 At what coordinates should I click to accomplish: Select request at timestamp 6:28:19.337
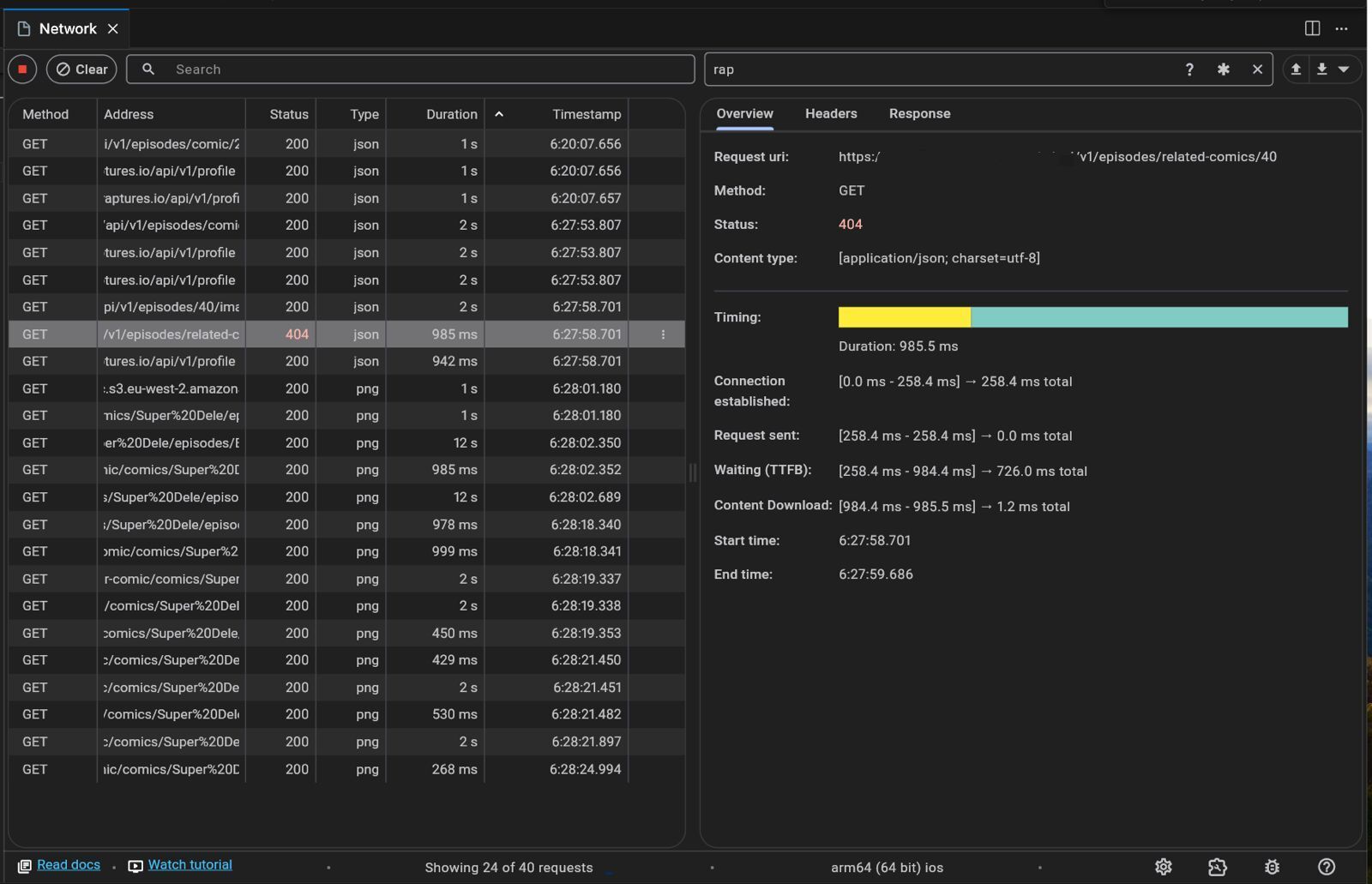point(346,579)
